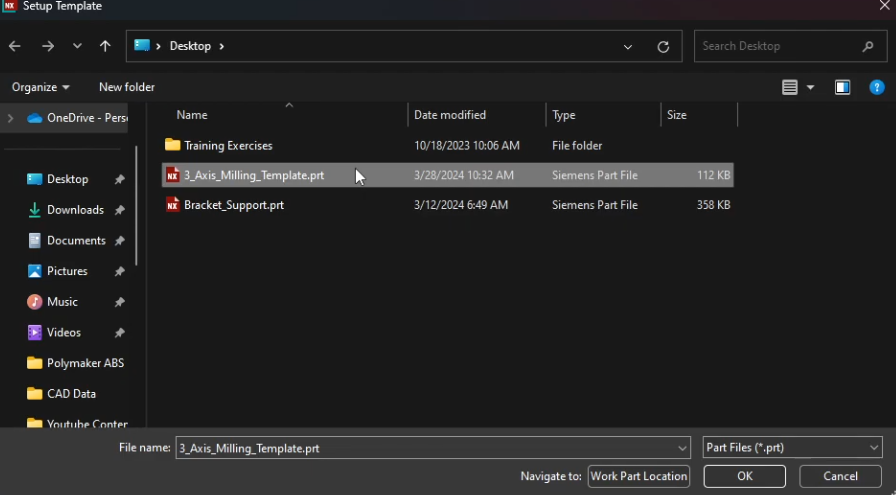Click the 3/28/2024 10:32 AM date cell

463,175
